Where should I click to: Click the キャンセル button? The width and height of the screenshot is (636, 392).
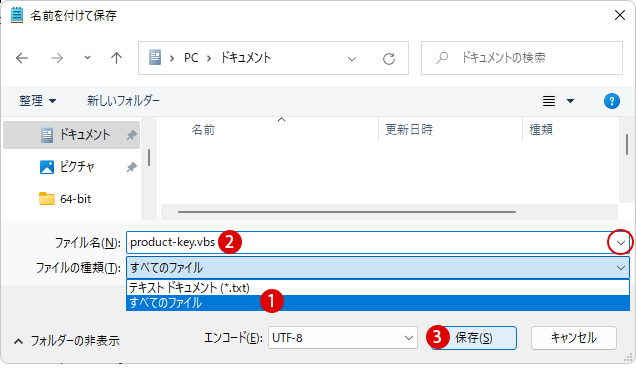coord(574,338)
